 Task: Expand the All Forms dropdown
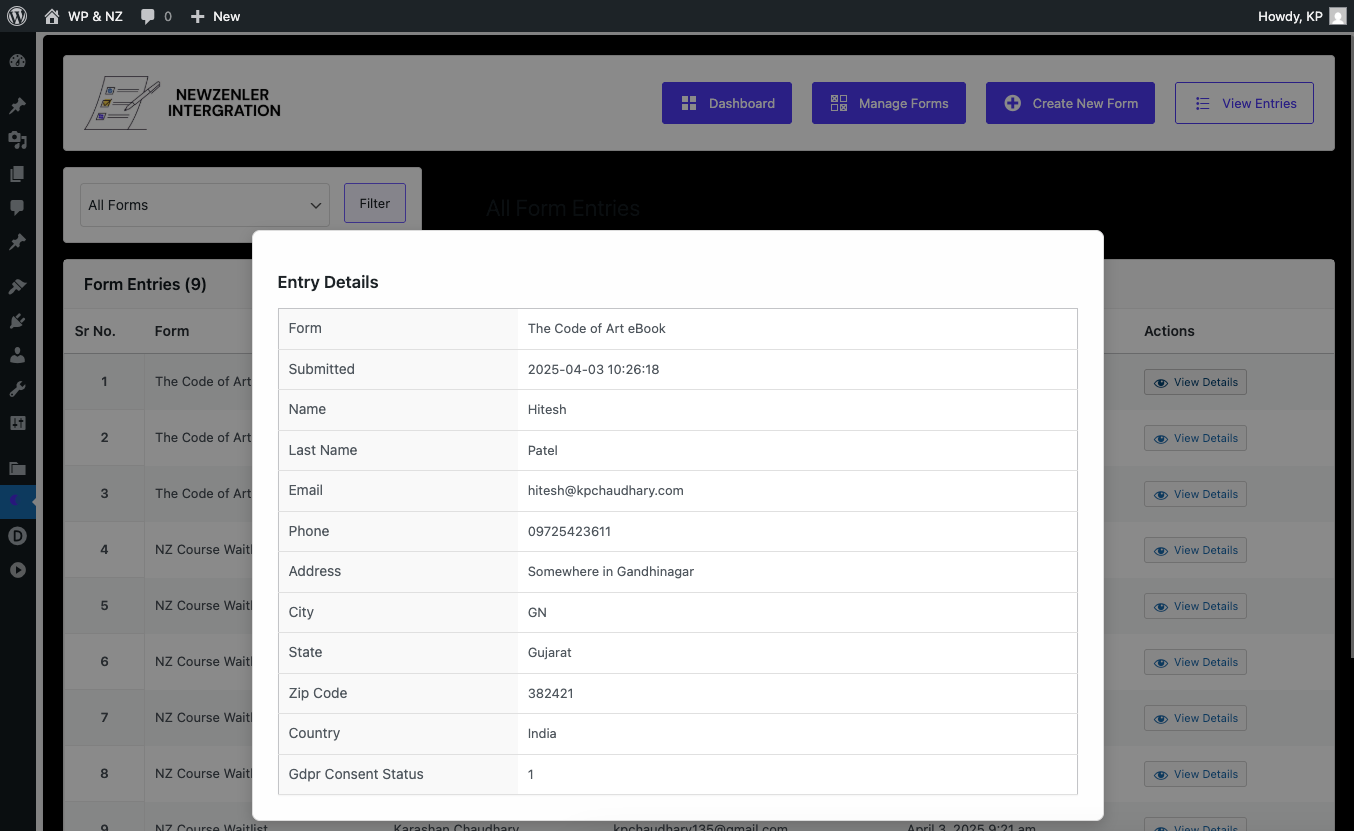(205, 205)
